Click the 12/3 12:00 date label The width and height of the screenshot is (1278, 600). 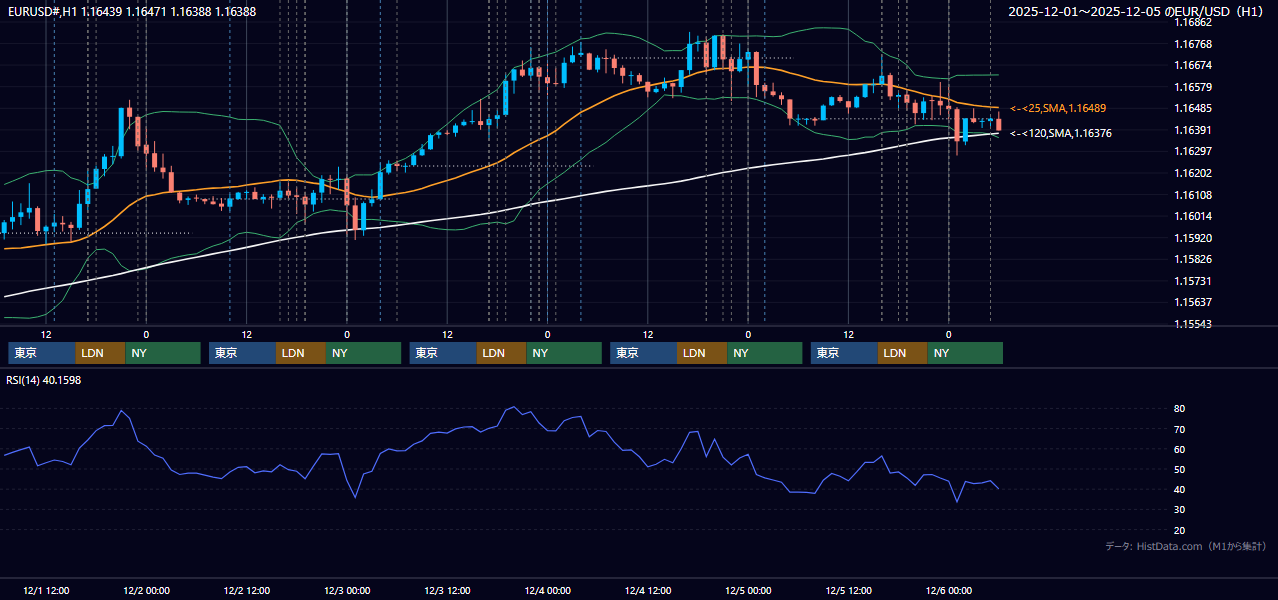pyautogui.click(x=447, y=591)
